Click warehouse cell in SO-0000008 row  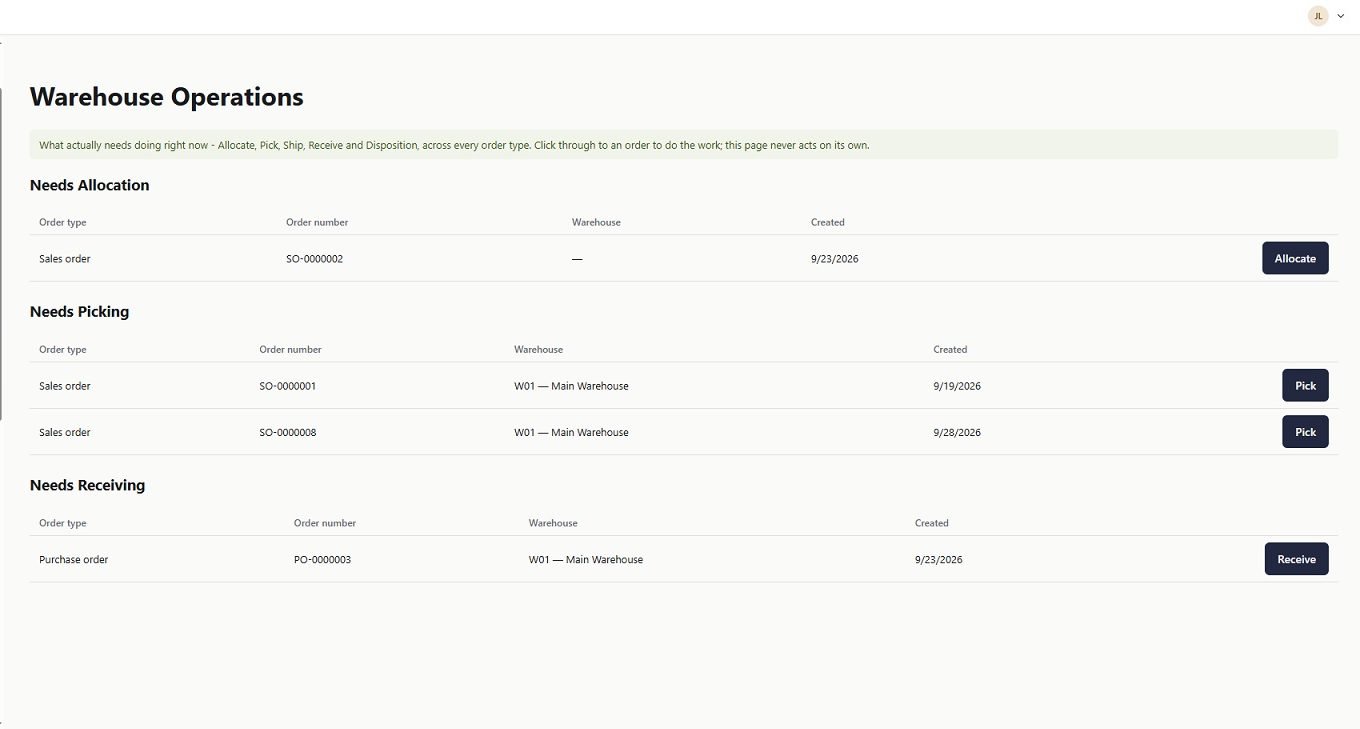coord(571,433)
